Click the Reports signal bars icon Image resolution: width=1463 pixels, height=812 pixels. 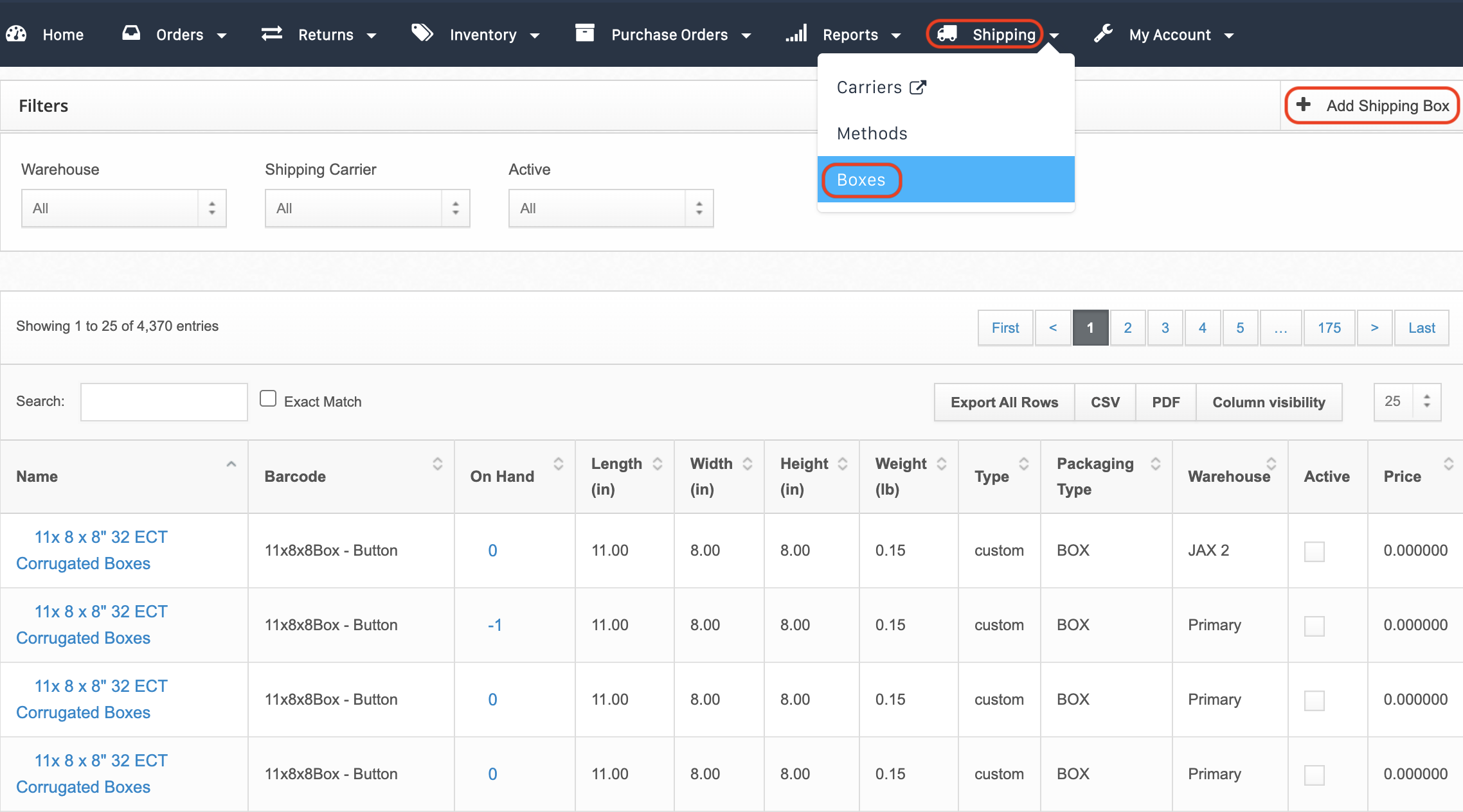click(x=796, y=33)
